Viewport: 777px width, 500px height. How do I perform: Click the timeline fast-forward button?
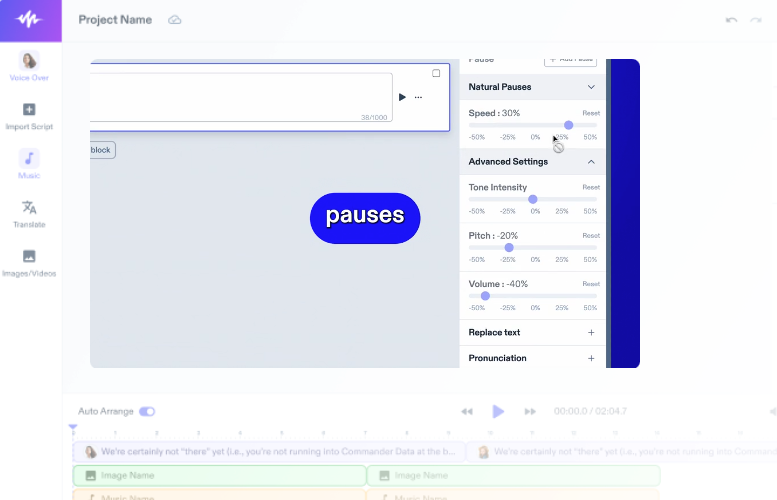click(x=530, y=412)
